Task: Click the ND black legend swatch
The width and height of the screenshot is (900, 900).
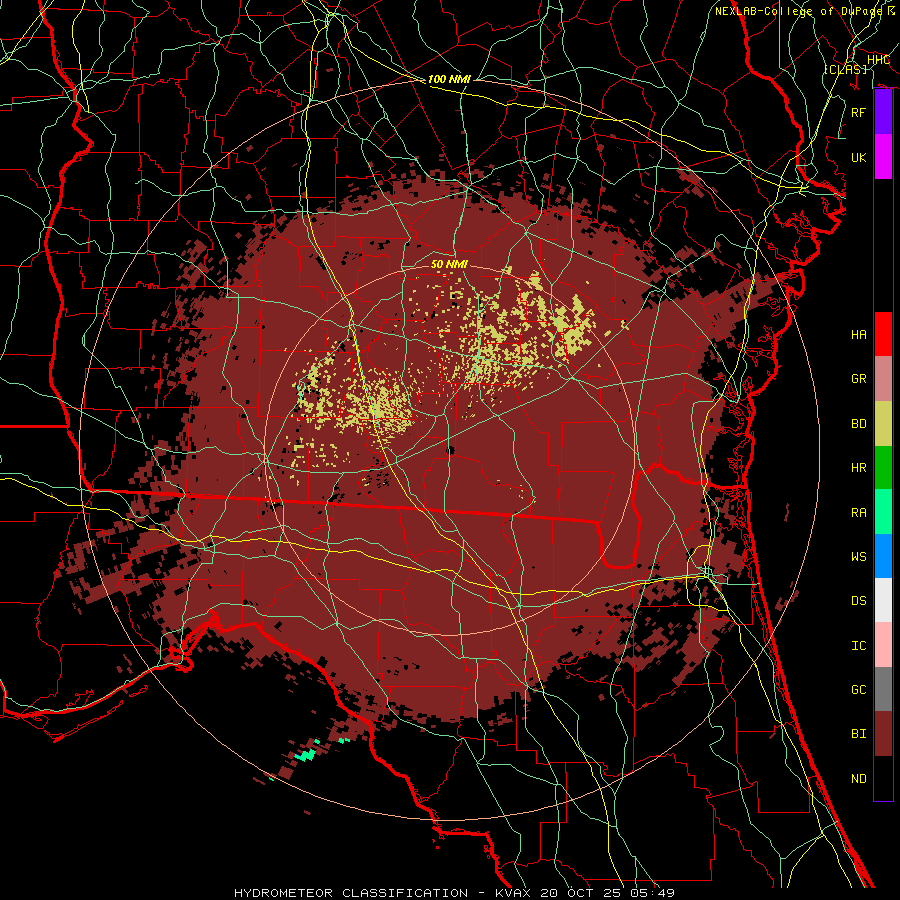Action: coord(883,778)
